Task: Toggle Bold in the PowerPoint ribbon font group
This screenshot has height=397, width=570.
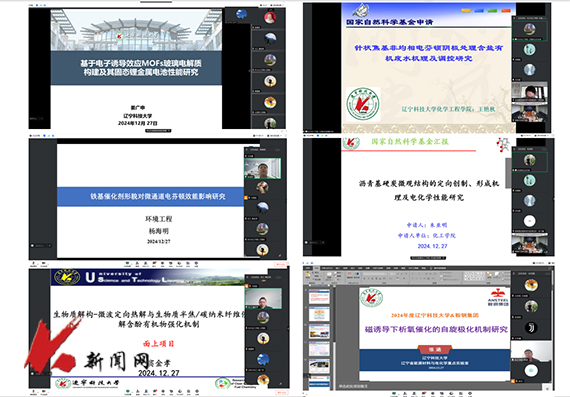Action: (x=364, y=278)
